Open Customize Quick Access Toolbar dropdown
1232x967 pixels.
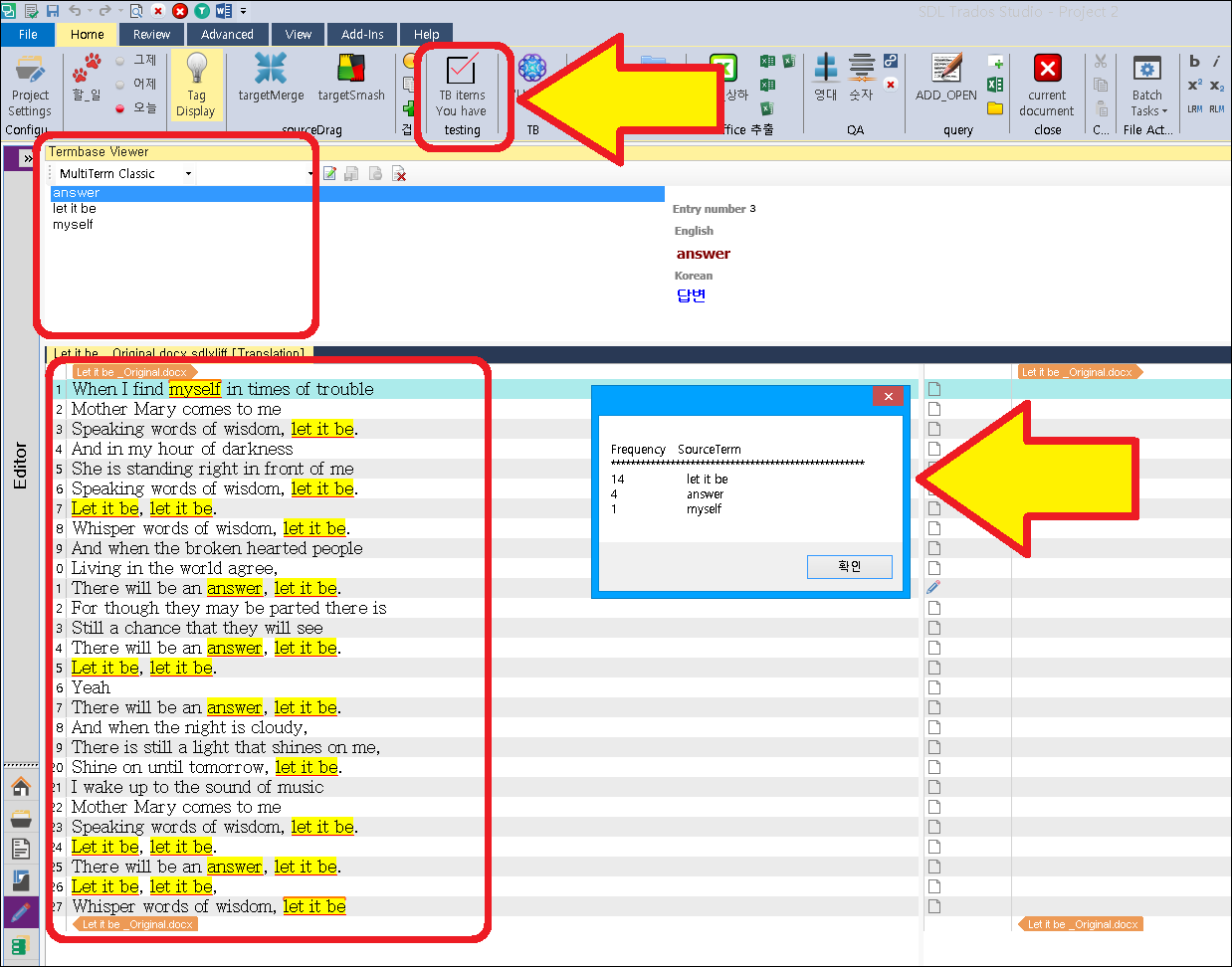243,11
